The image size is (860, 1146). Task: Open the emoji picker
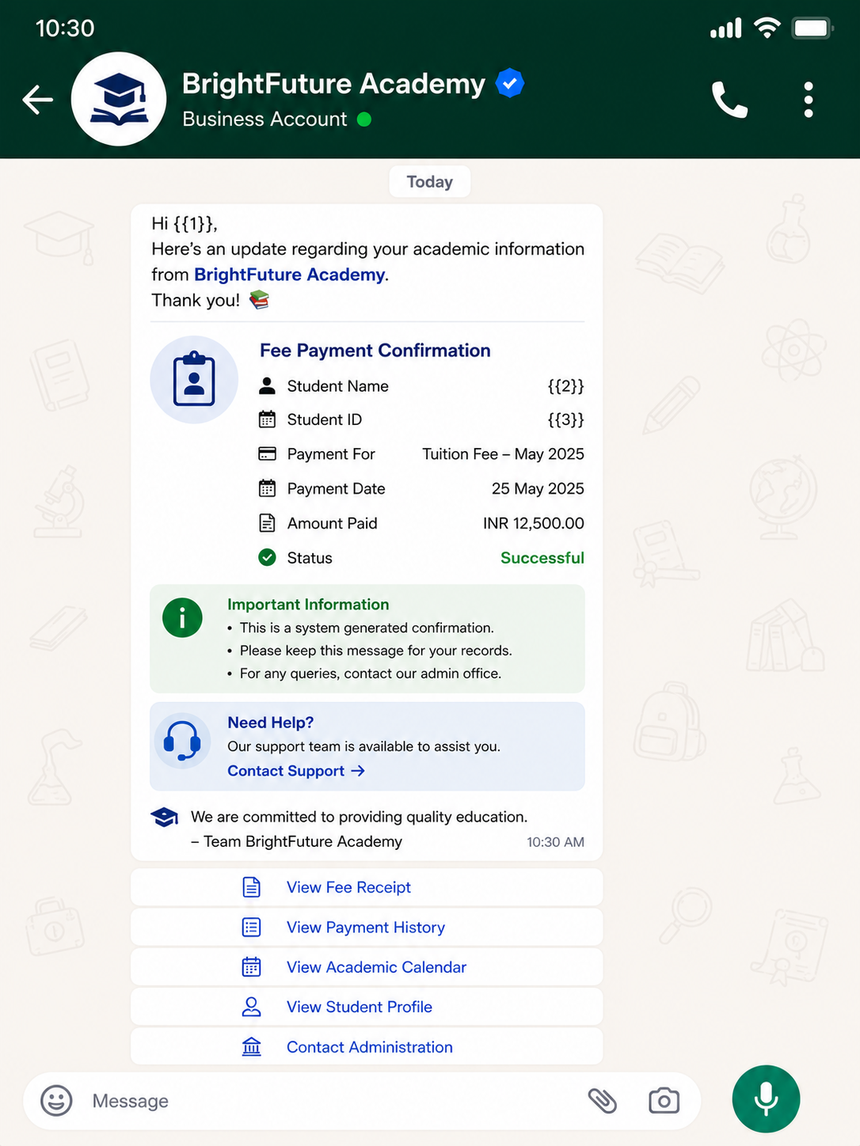click(56, 1100)
